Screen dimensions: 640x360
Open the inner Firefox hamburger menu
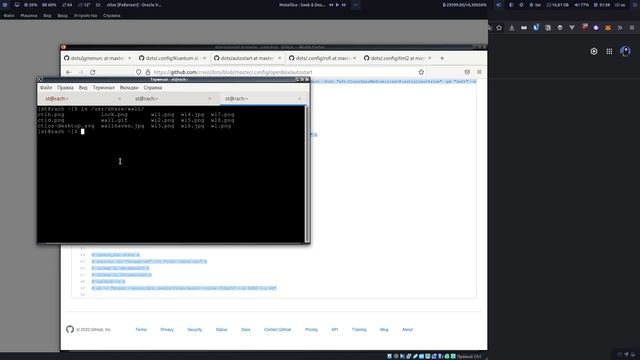point(479,72)
